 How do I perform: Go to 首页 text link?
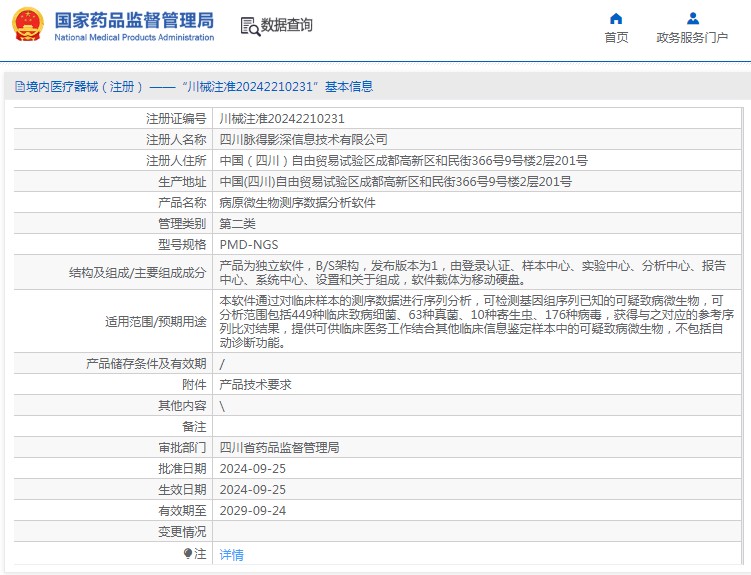pyautogui.click(x=616, y=37)
